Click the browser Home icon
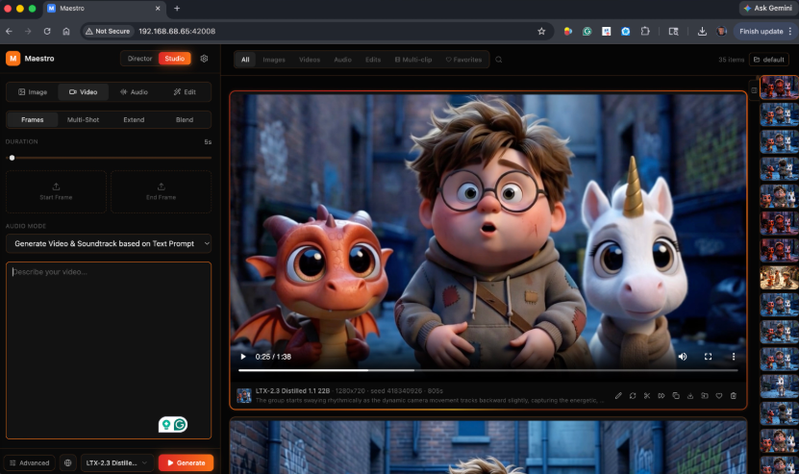The width and height of the screenshot is (799, 474). click(66, 32)
